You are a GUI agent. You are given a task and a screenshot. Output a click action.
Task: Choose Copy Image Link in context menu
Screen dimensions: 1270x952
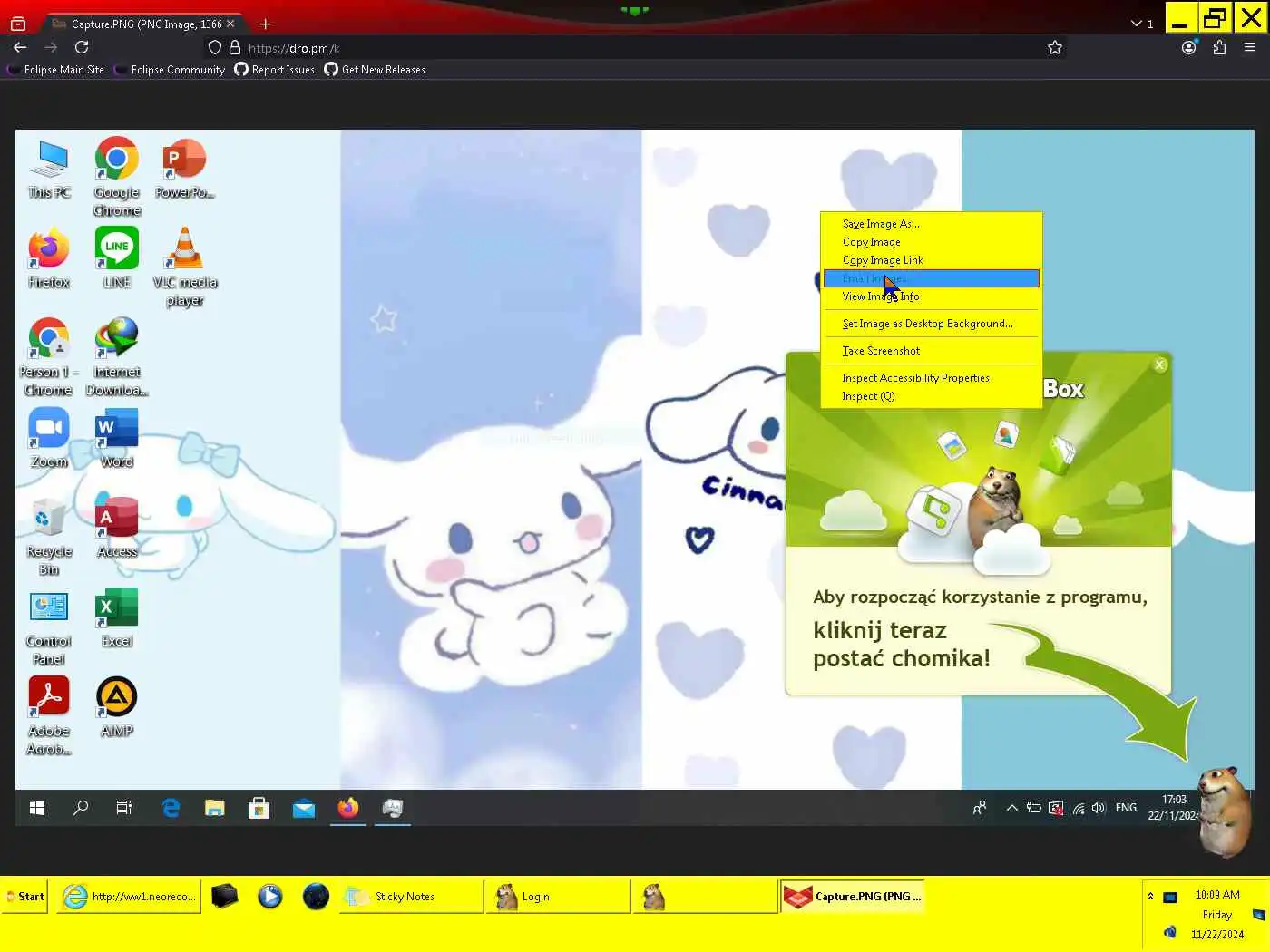pyautogui.click(x=931, y=260)
